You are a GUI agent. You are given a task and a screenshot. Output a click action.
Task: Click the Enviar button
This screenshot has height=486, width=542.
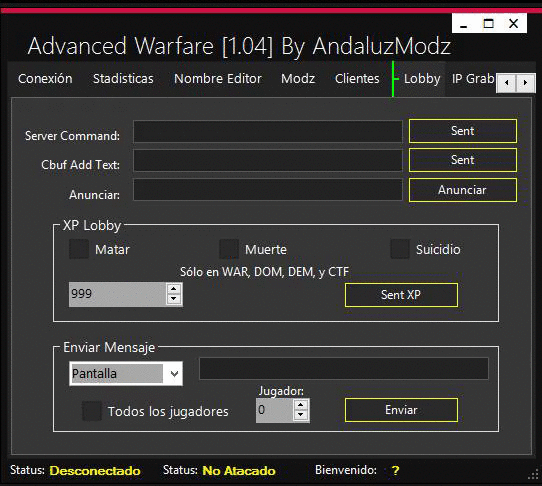click(401, 410)
